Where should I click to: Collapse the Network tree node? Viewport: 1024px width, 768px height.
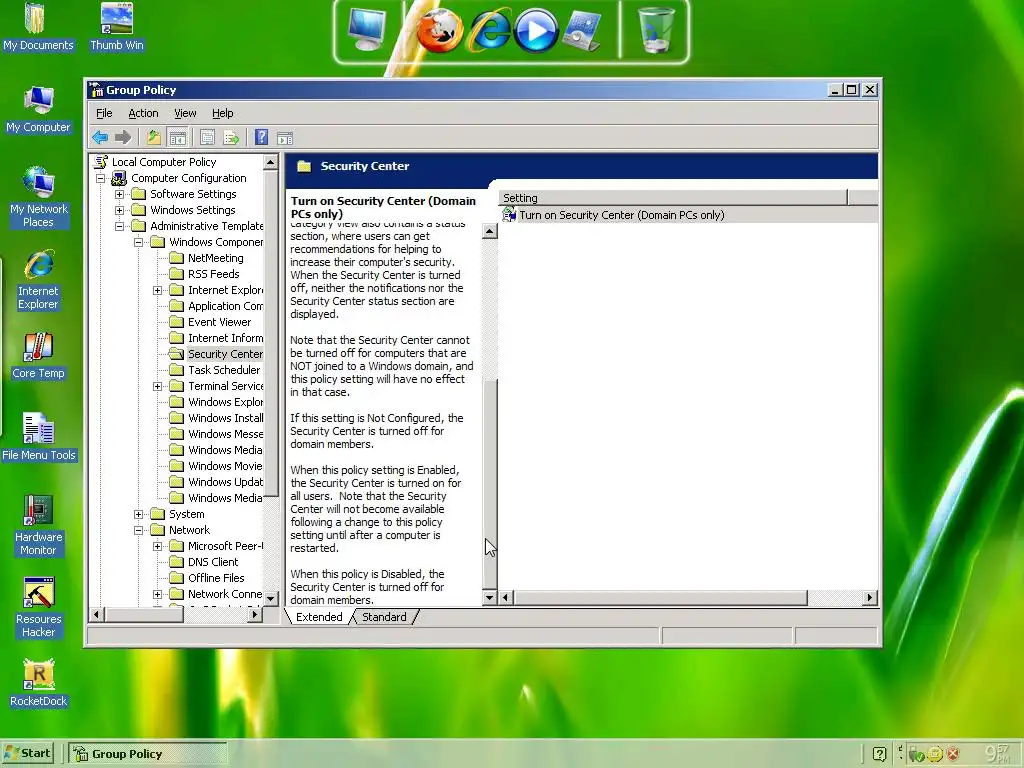pos(138,530)
